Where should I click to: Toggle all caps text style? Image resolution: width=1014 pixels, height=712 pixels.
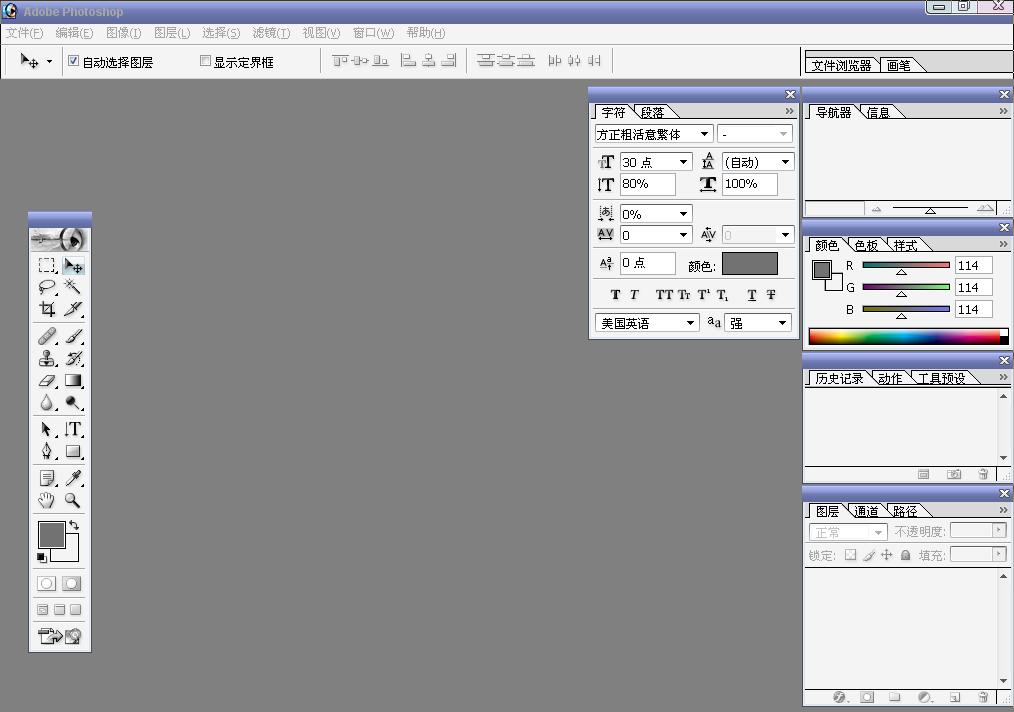tap(664, 295)
